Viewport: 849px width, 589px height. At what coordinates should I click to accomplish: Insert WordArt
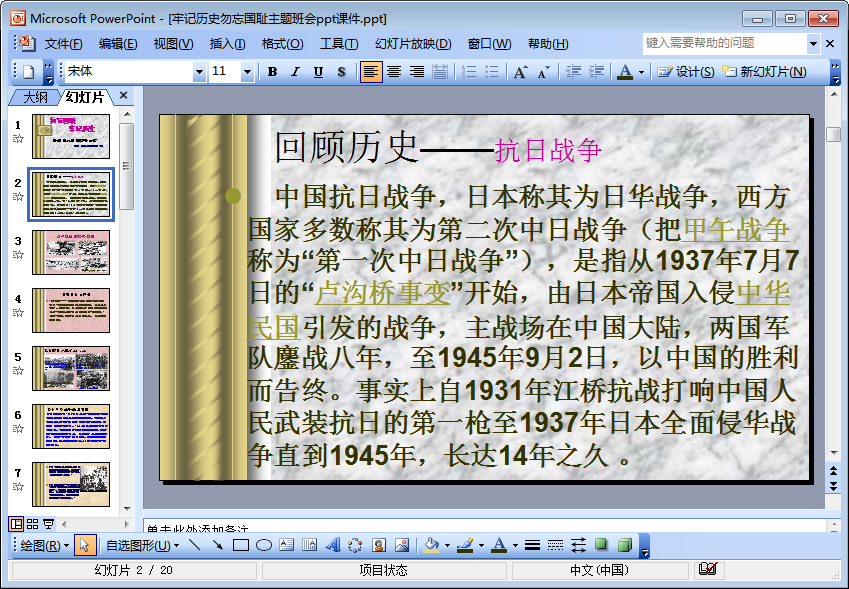[x=333, y=545]
